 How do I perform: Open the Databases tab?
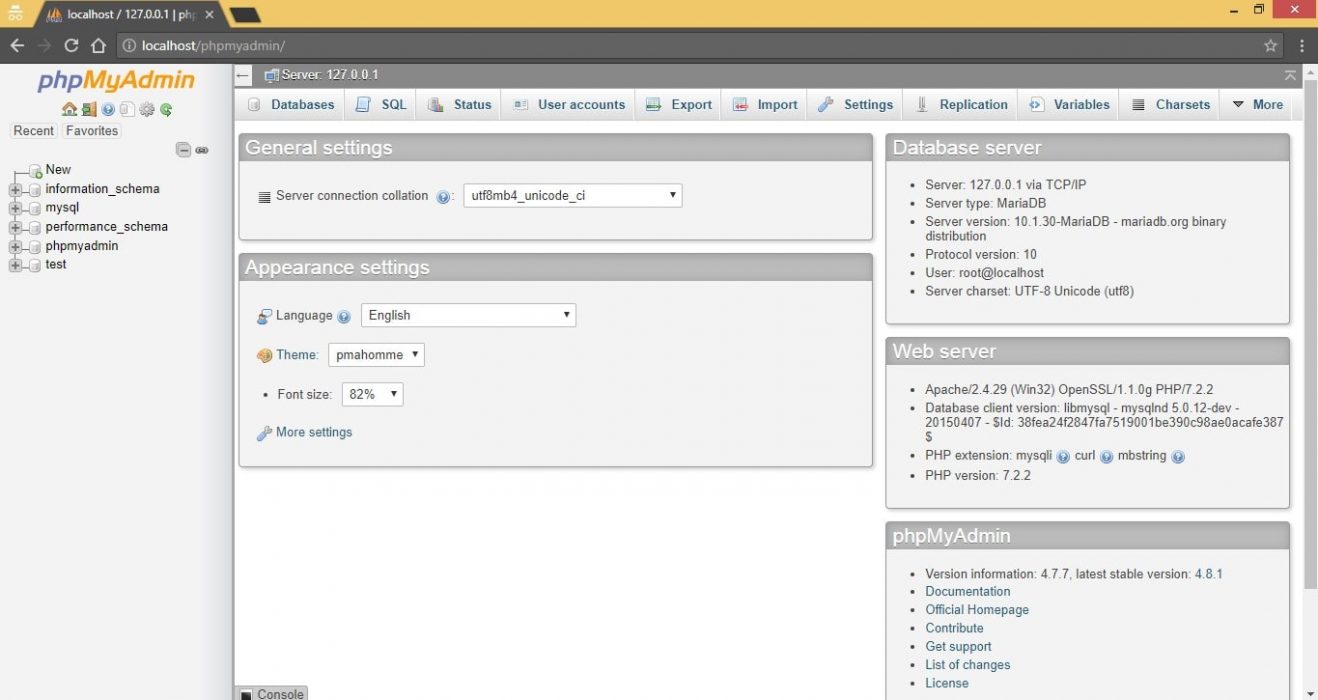(291, 105)
